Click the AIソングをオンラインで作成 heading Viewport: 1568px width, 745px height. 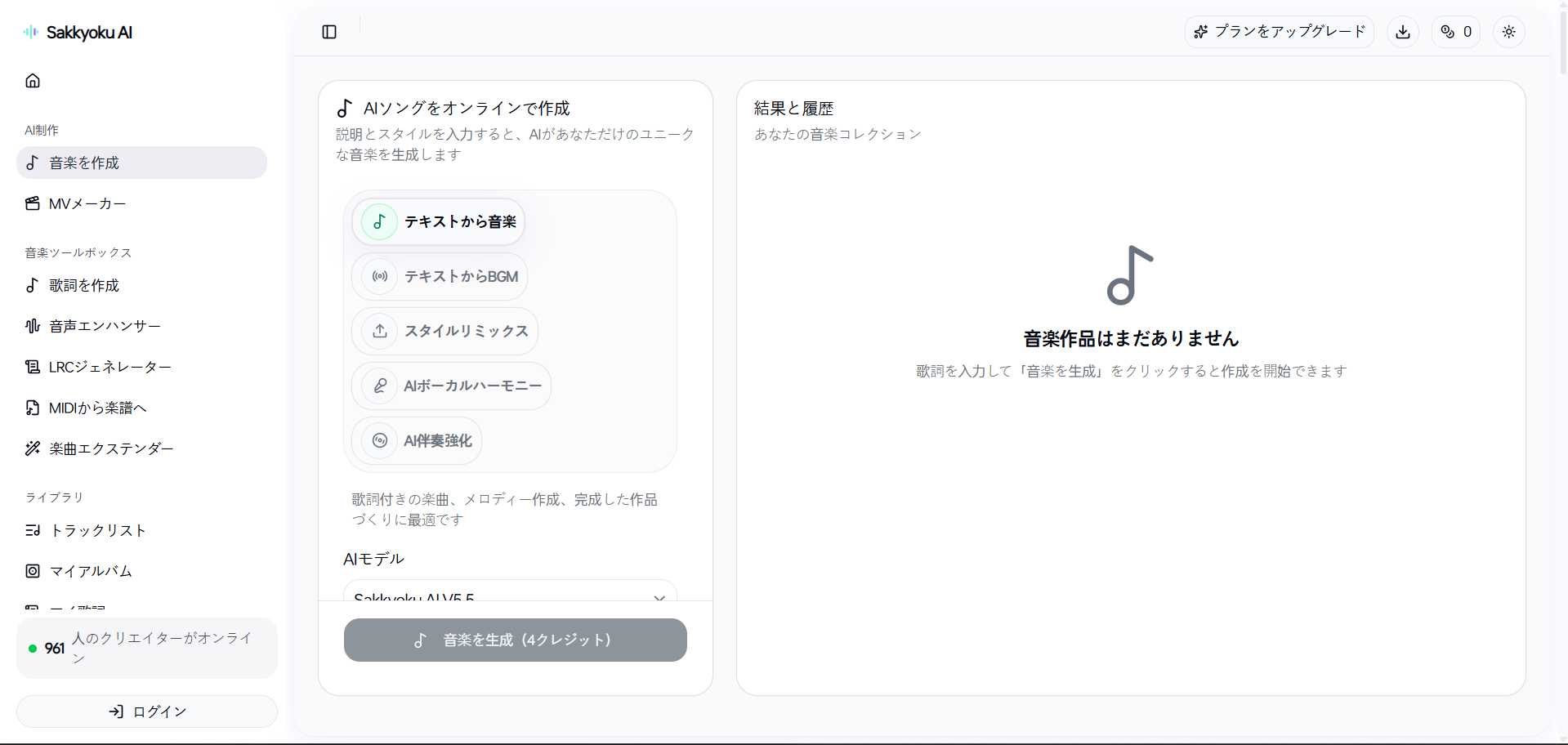[467, 108]
